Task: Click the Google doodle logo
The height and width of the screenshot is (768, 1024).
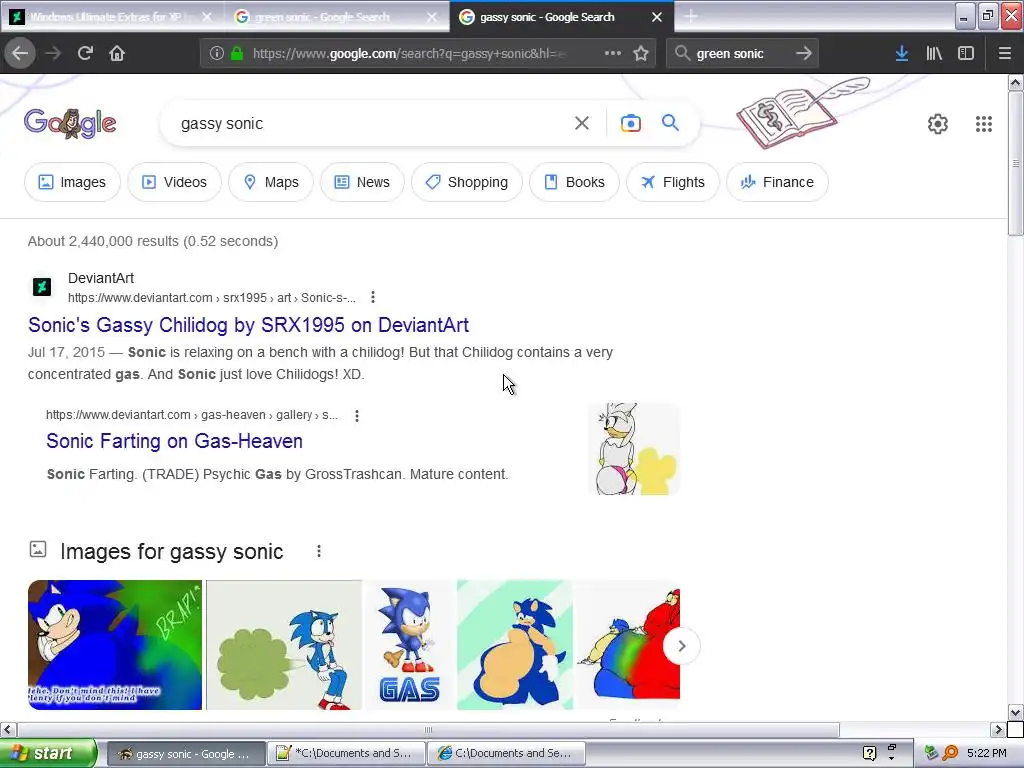Action: pos(70,123)
